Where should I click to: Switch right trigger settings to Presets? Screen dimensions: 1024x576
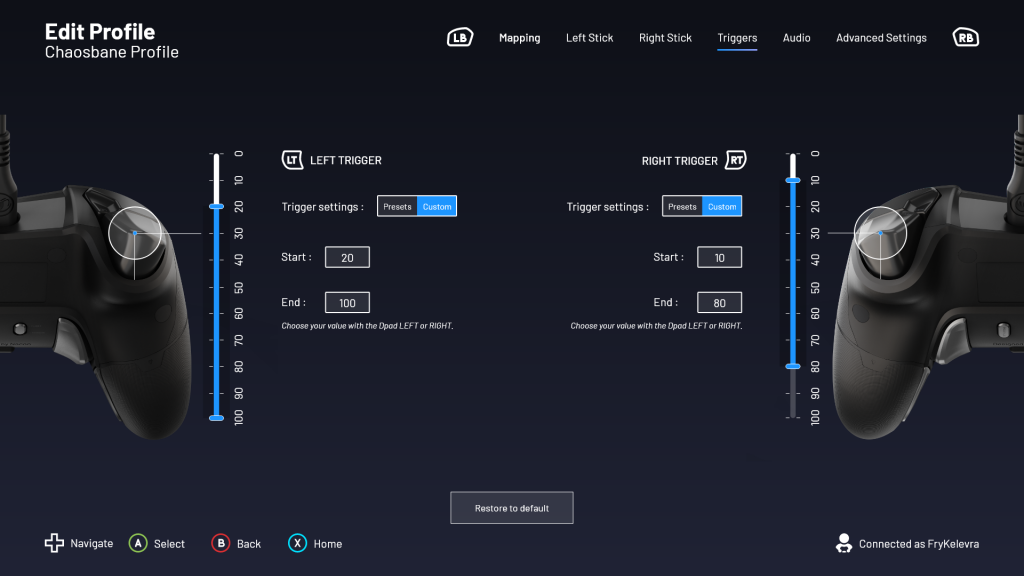pyautogui.click(x=682, y=207)
